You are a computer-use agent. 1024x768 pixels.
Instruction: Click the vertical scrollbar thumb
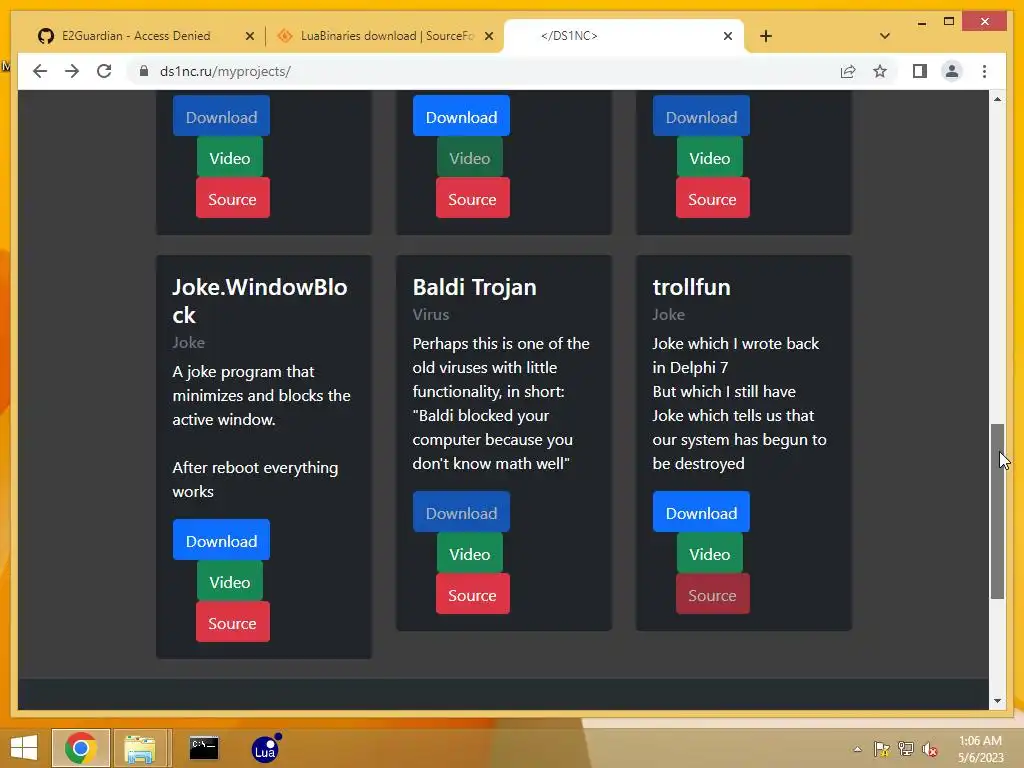tap(997, 511)
